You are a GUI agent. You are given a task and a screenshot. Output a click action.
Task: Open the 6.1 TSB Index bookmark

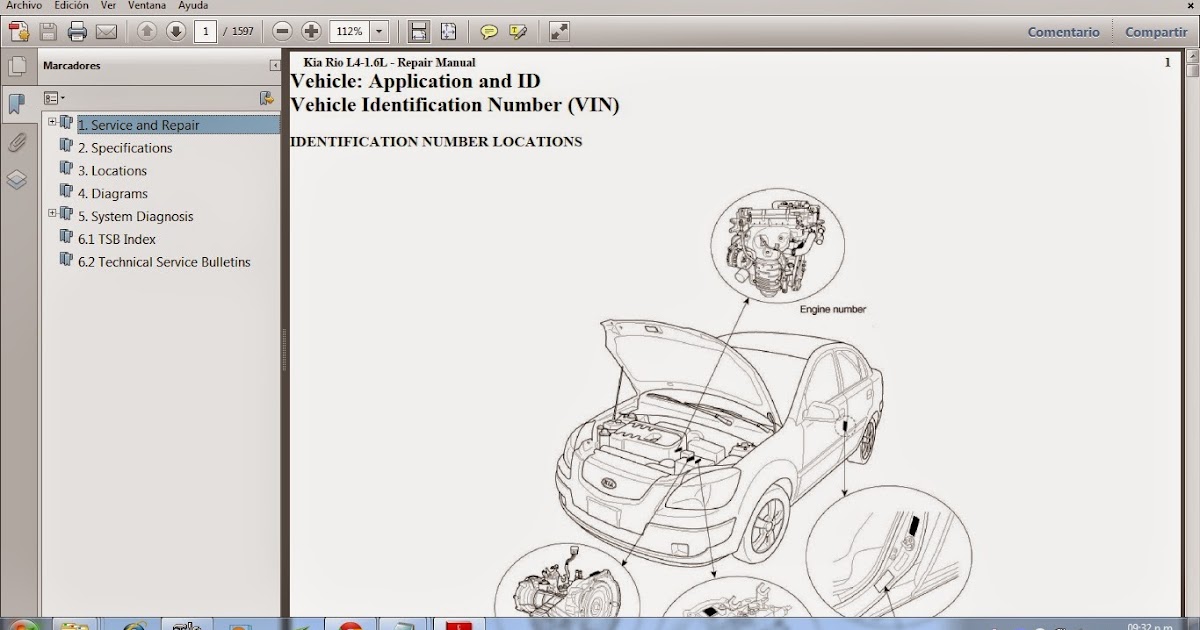pos(116,239)
